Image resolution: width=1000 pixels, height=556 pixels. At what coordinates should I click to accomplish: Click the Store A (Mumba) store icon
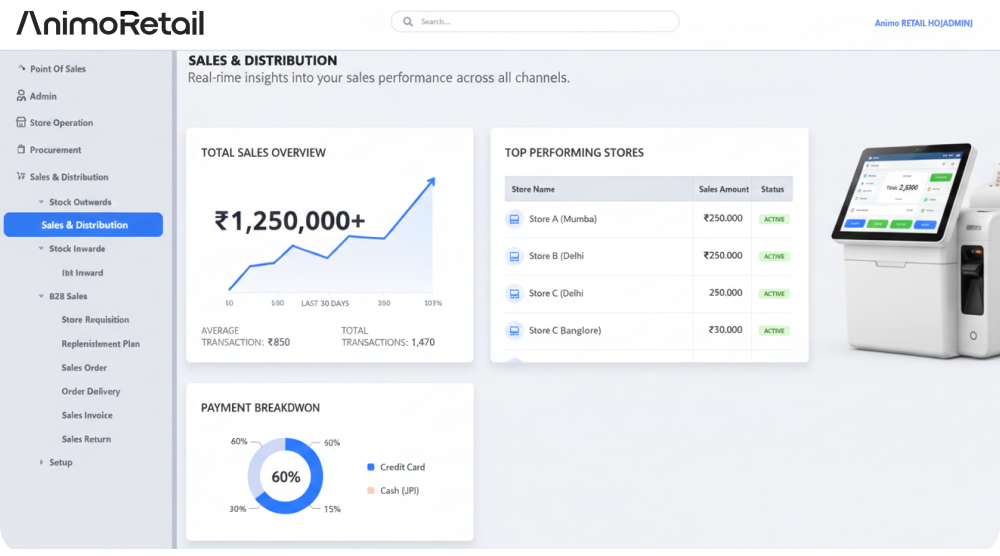[514, 219]
